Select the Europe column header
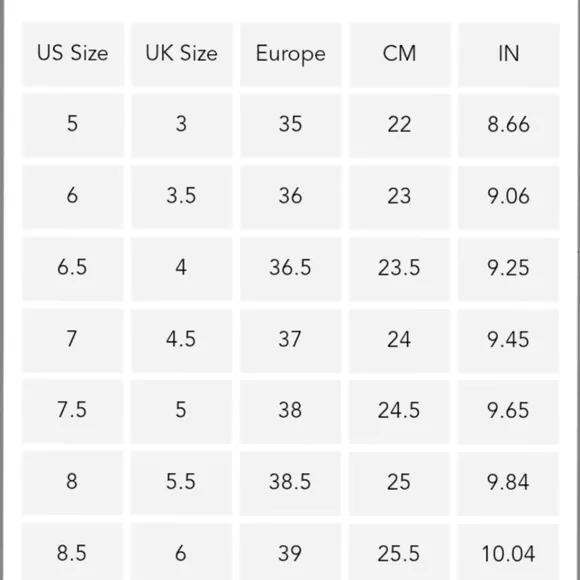Image resolution: width=580 pixels, height=580 pixels. point(290,54)
